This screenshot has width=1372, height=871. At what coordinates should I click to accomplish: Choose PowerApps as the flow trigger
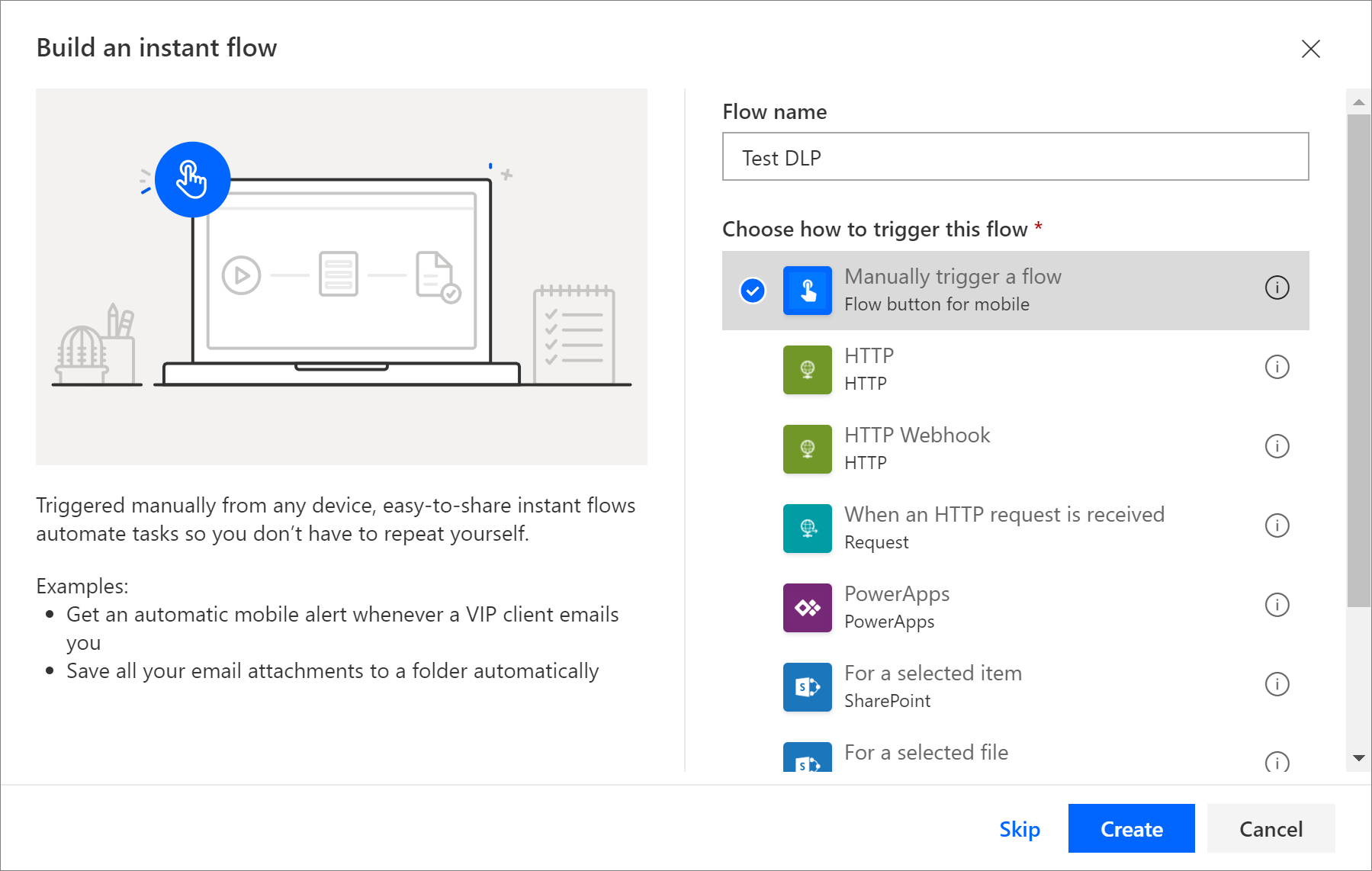point(991,608)
